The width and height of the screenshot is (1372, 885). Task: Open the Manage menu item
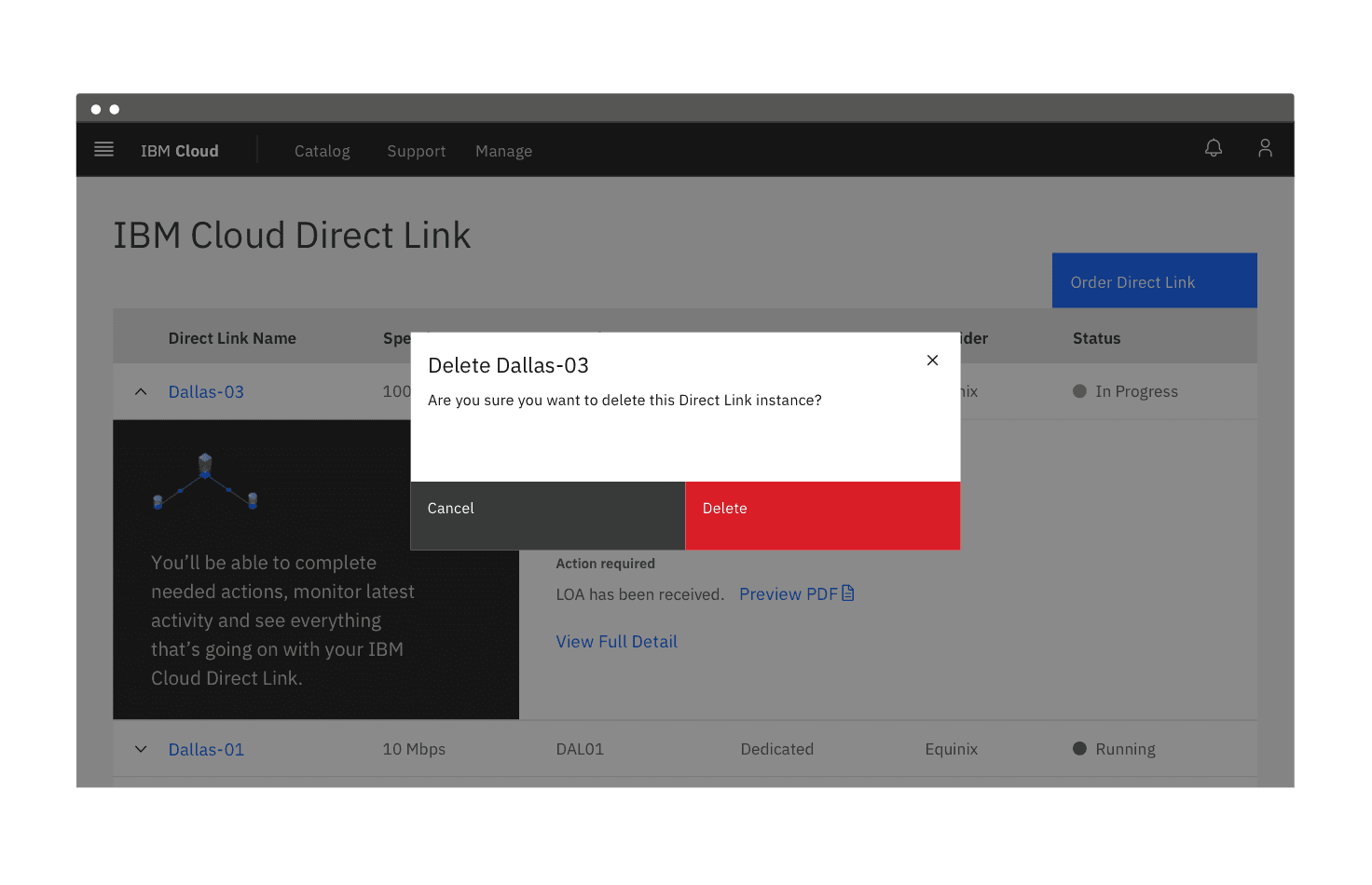[x=503, y=150]
